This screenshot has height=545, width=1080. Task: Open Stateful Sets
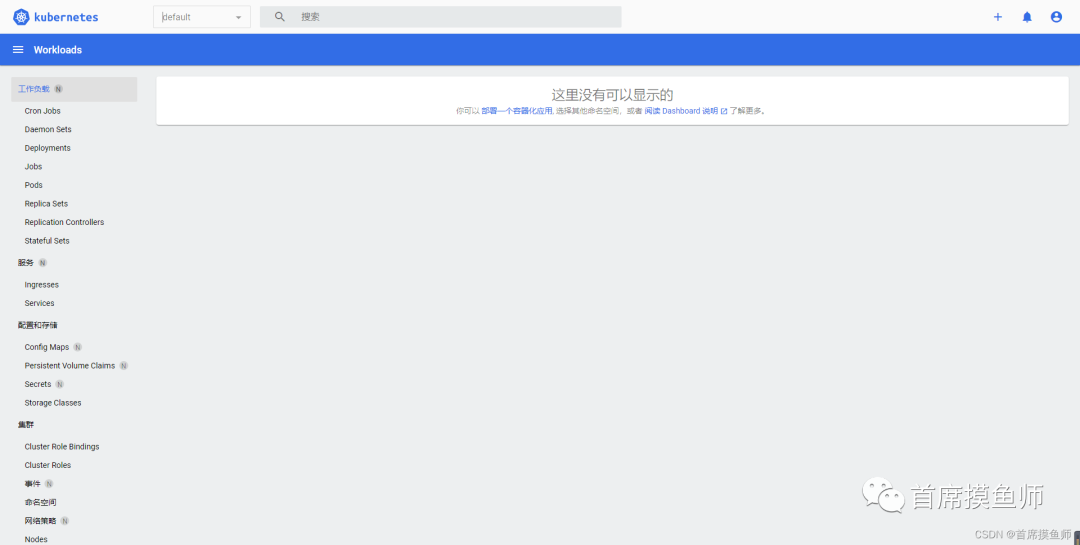pos(47,241)
